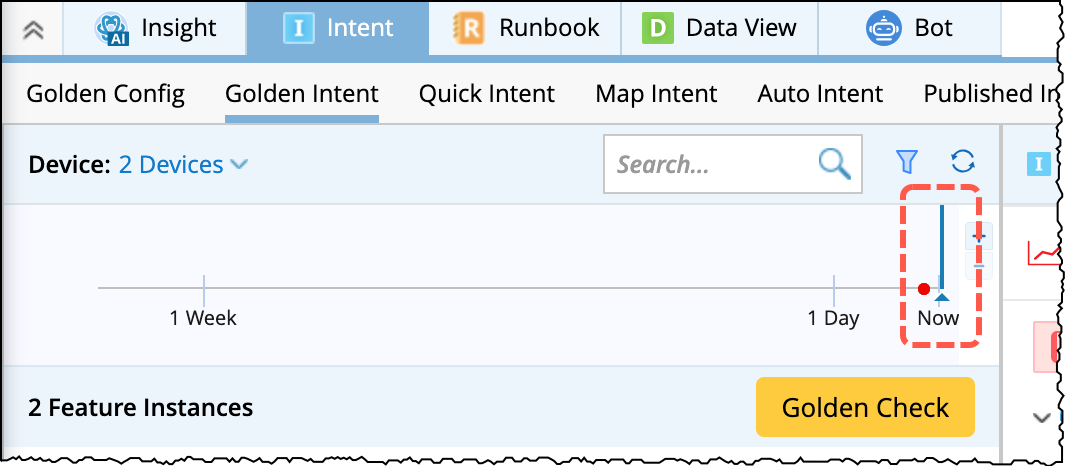The image size is (1066, 466).
Task: Open the Auto Intent sub-tab
Action: tap(820, 94)
